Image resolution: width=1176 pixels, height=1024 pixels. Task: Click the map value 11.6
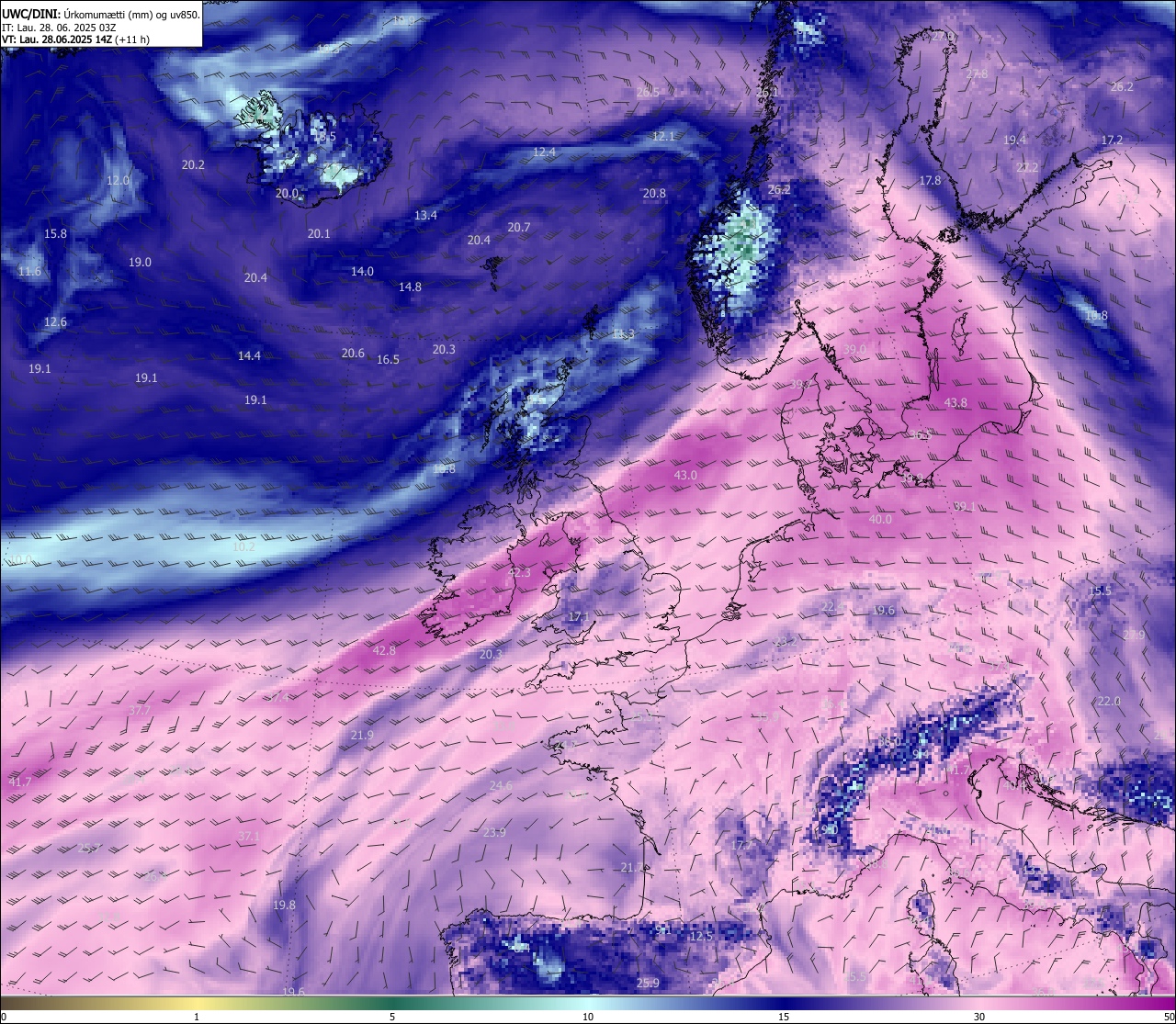click(x=29, y=272)
